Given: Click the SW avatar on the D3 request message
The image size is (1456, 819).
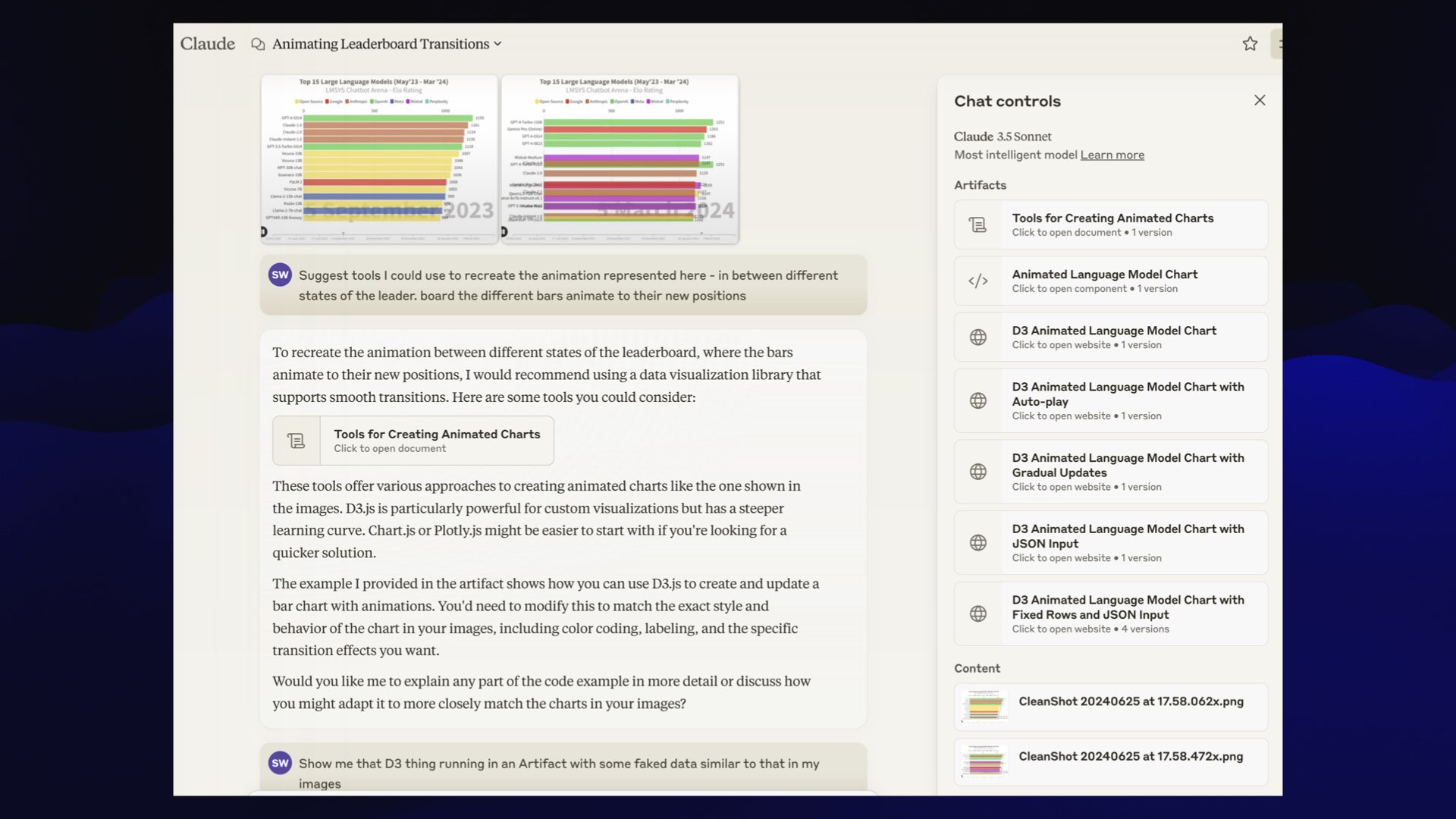Looking at the screenshot, I should click(x=281, y=763).
